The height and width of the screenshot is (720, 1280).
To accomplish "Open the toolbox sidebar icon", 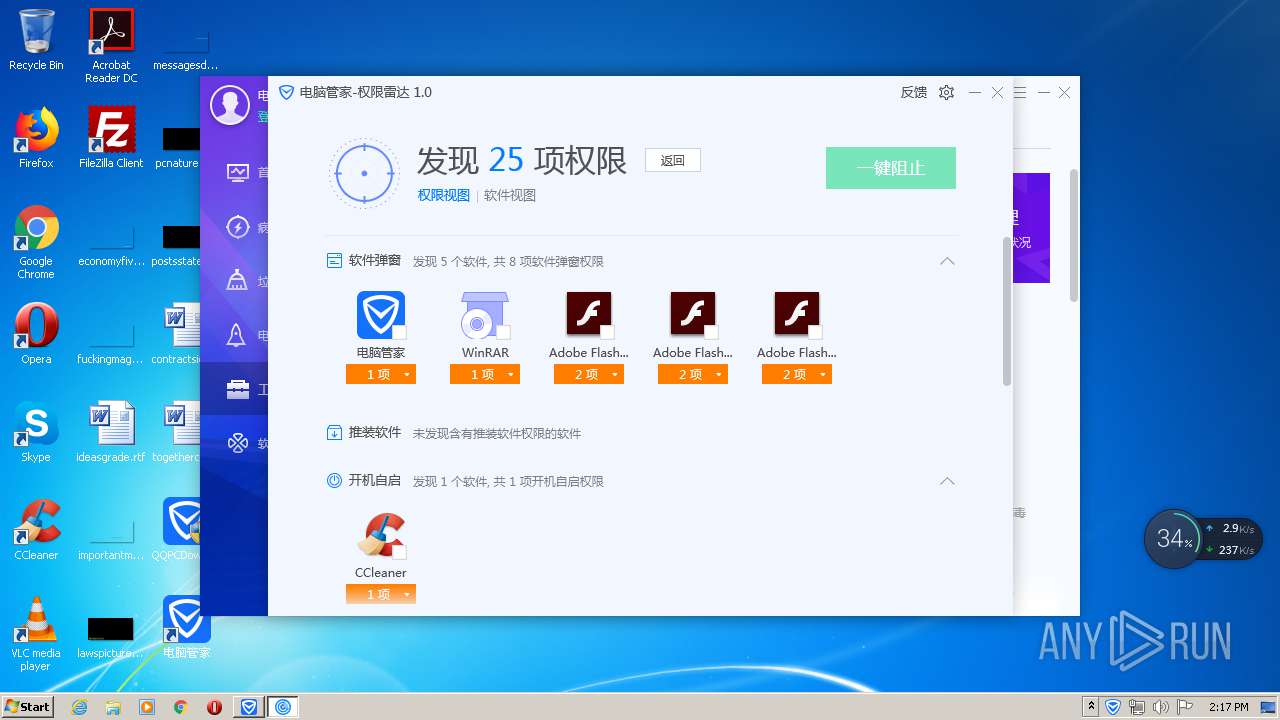I will [x=237, y=389].
